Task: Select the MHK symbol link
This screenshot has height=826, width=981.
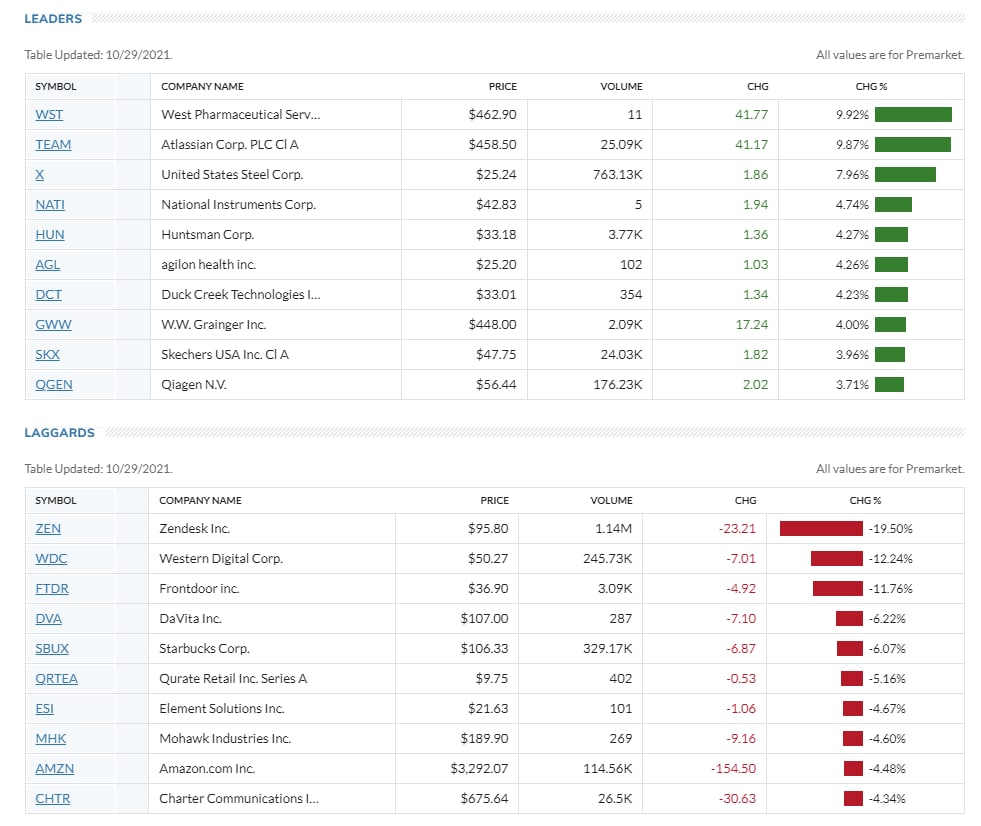Action: coord(51,739)
